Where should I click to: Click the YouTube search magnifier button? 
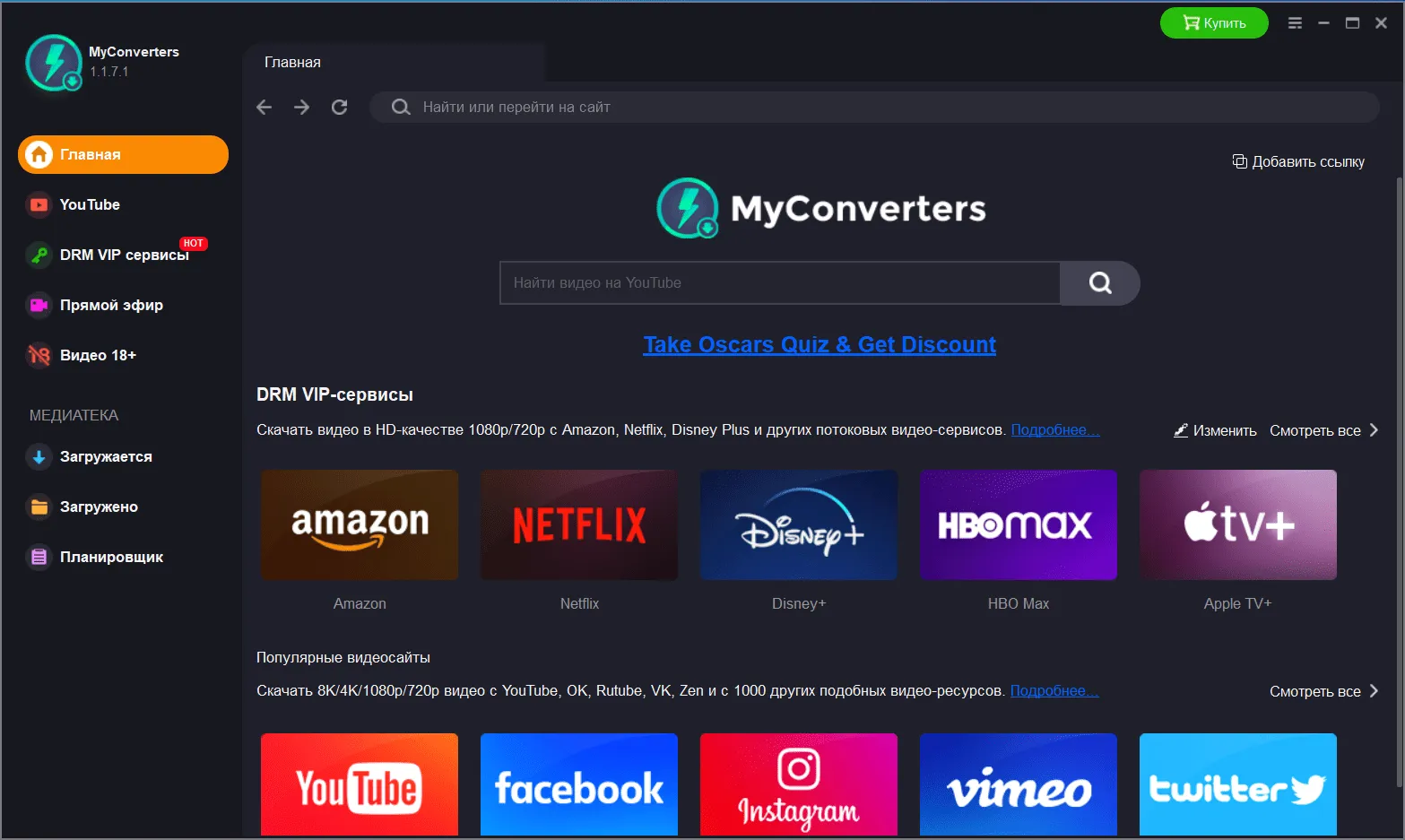point(1100,283)
